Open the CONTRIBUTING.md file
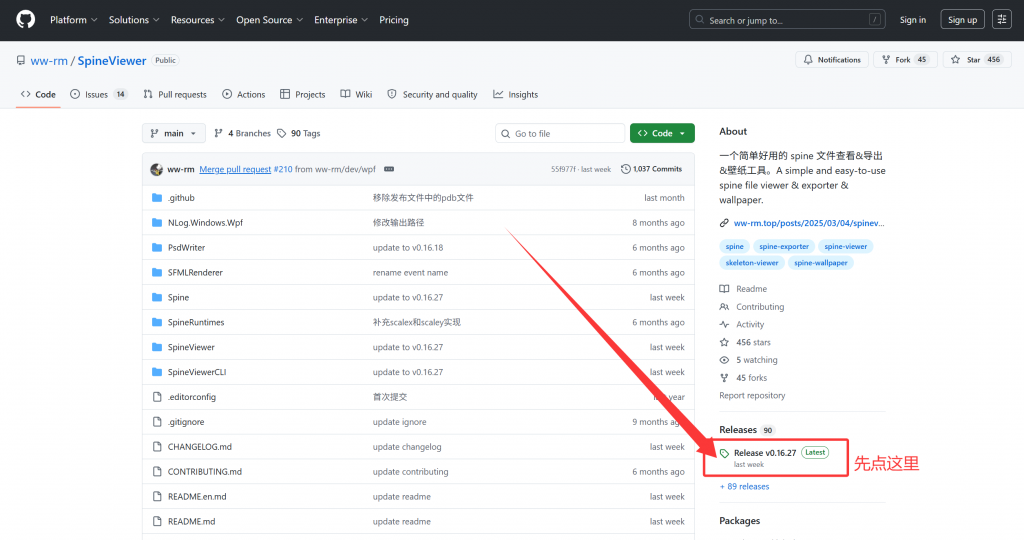The width and height of the screenshot is (1024, 540). (204, 471)
